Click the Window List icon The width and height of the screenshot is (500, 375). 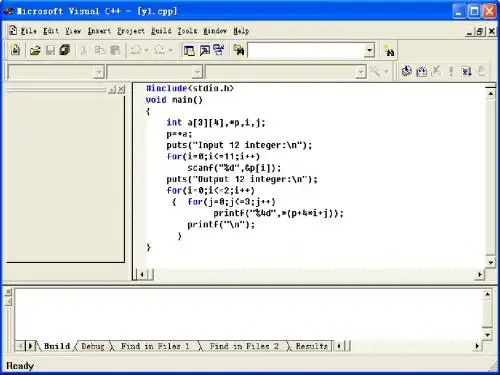click(219, 50)
